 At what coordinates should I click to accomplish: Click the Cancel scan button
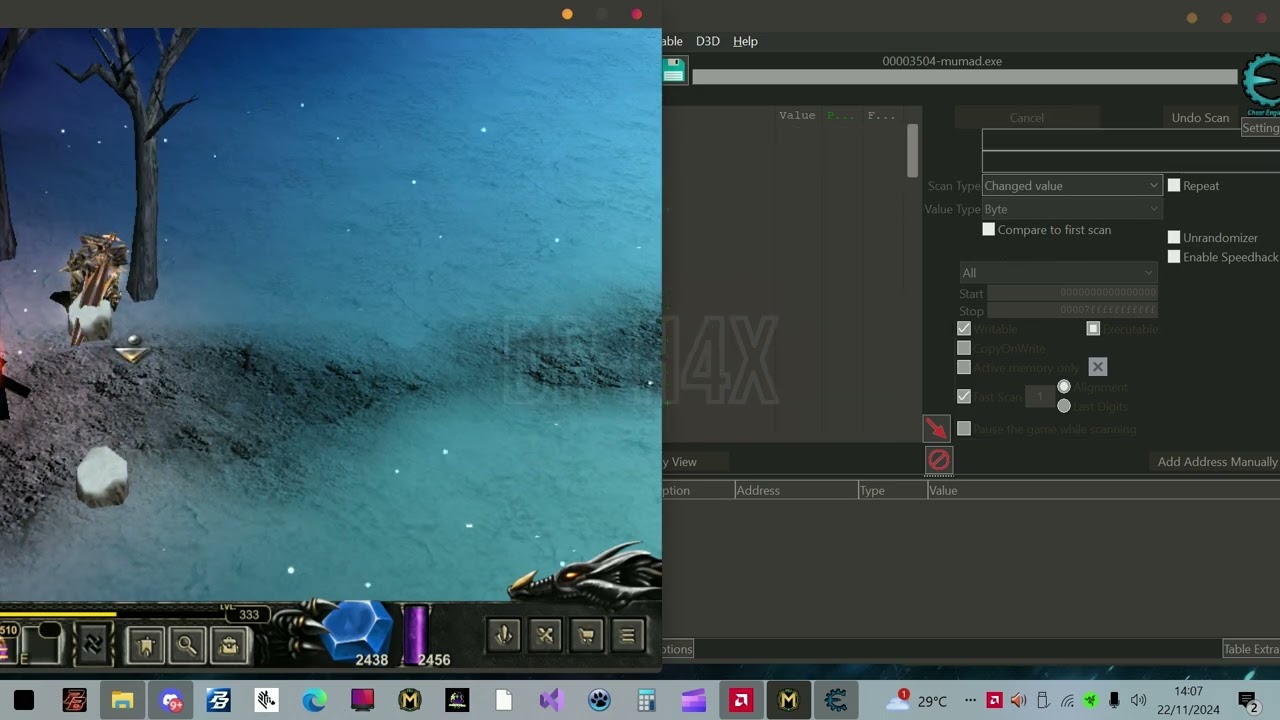point(1026,117)
